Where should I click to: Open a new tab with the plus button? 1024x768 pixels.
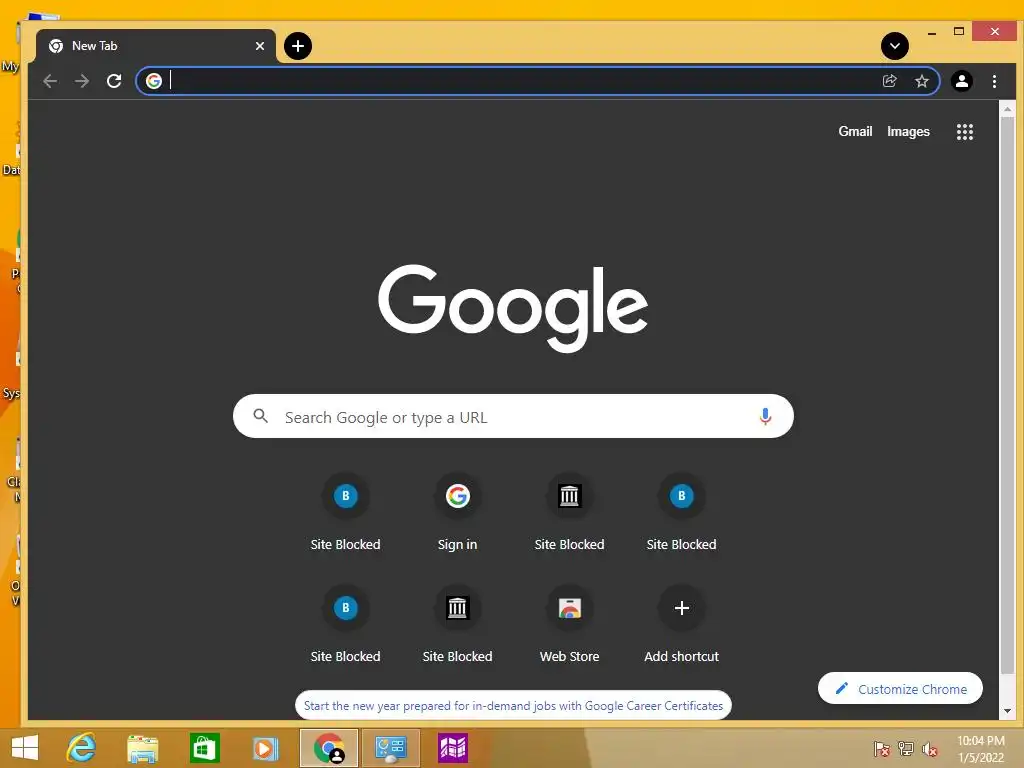click(x=298, y=46)
